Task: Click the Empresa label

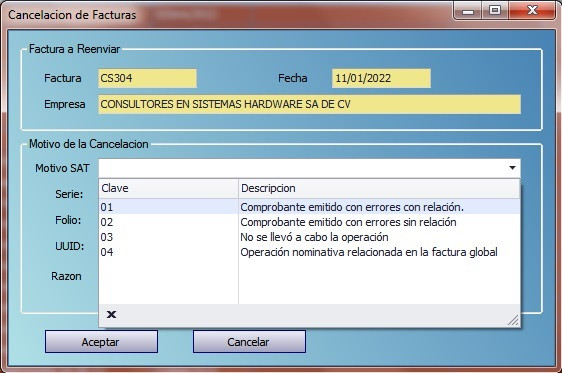Action: (65, 104)
